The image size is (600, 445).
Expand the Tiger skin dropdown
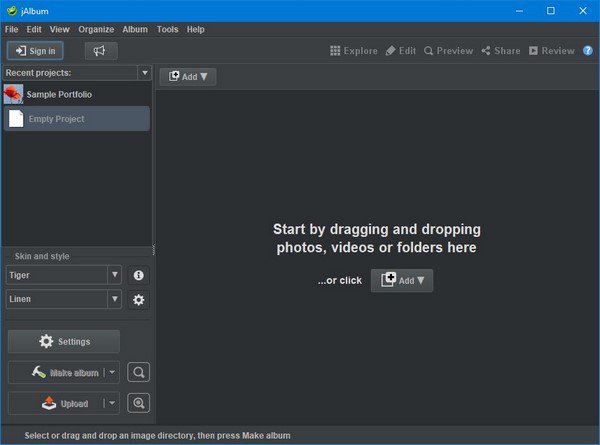coord(114,275)
